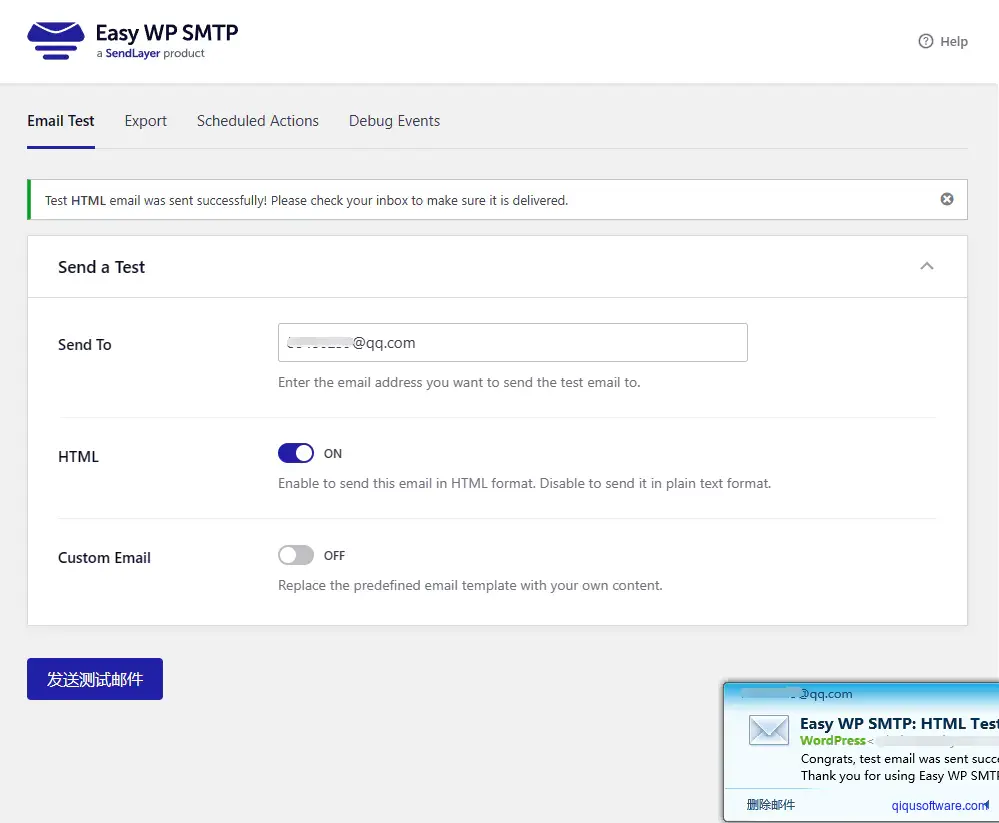This screenshot has width=999, height=823.
Task: Click the 'Enter the email address' help text
Action: tap(459, 383)
